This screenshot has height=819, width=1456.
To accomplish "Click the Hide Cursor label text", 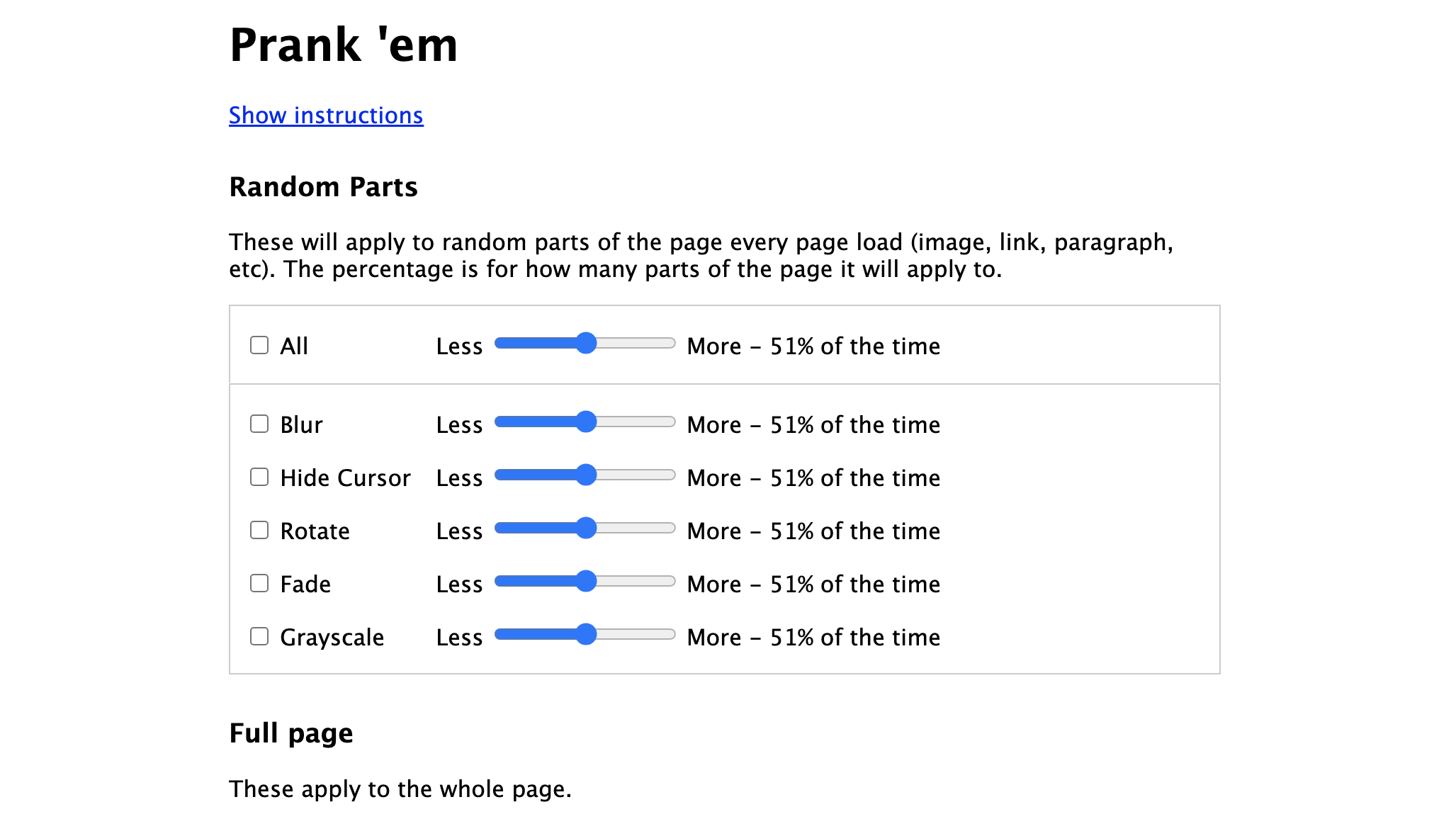I will [x=345, y=478].
